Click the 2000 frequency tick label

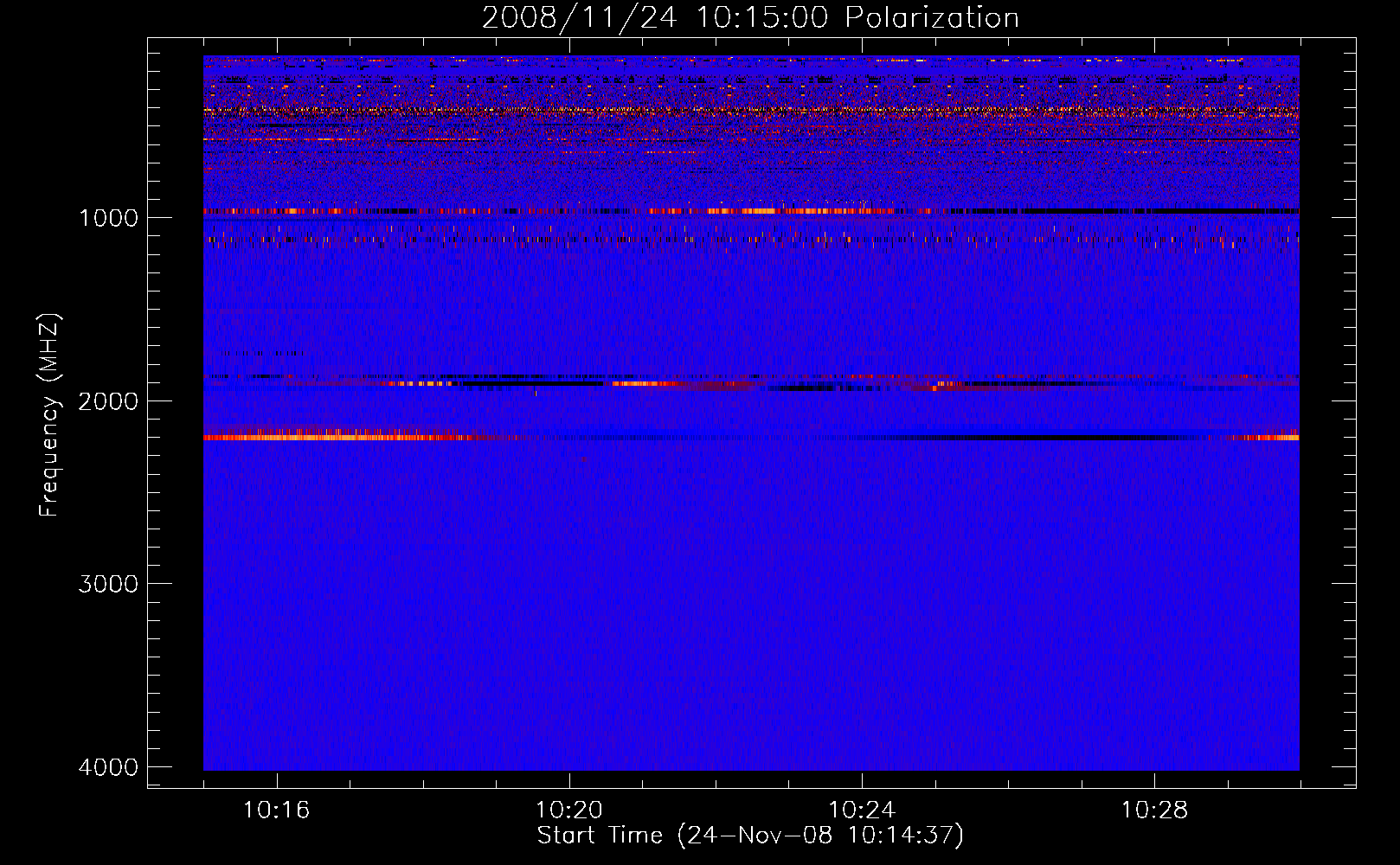tap(108, 400)
